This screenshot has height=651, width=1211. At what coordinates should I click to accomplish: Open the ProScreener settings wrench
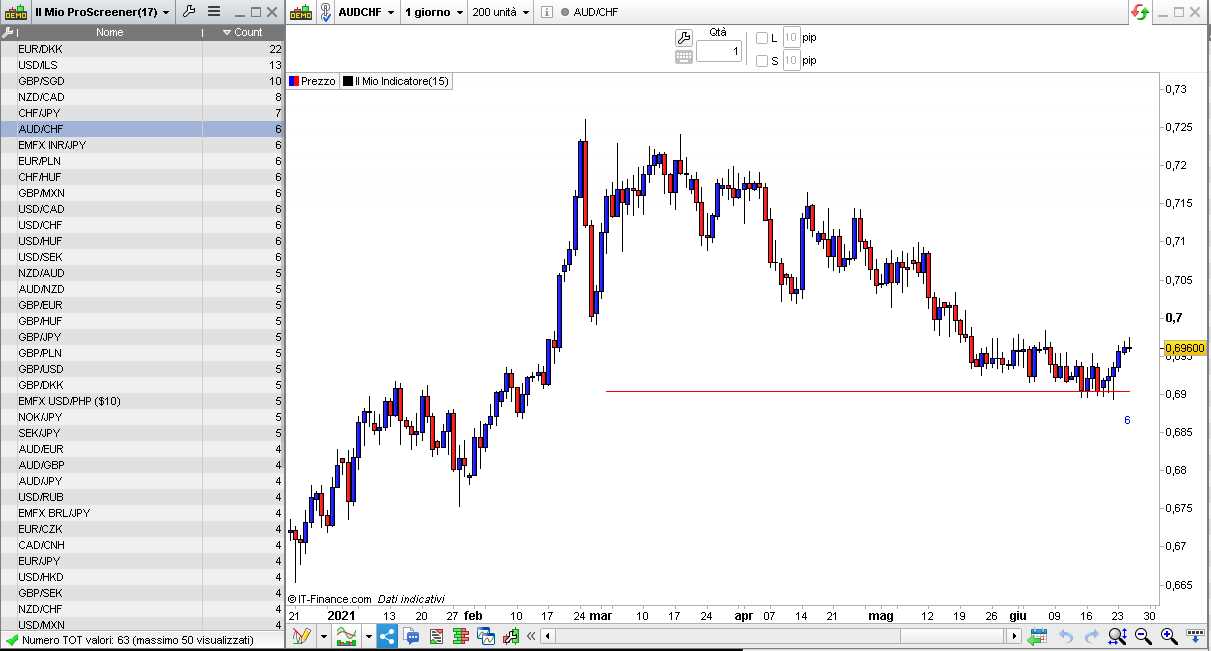tap(189, 12)
